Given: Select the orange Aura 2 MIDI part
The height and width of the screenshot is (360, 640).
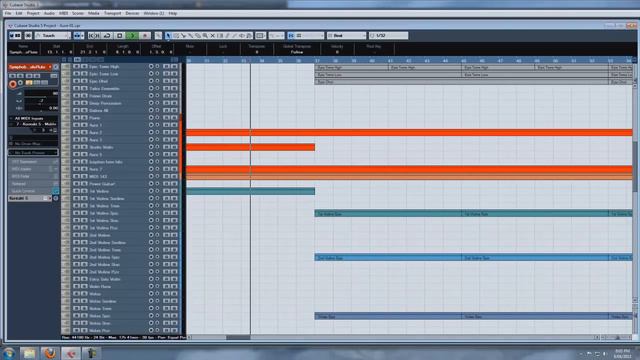Looking at the screenshot, I should tap(409, 133).
